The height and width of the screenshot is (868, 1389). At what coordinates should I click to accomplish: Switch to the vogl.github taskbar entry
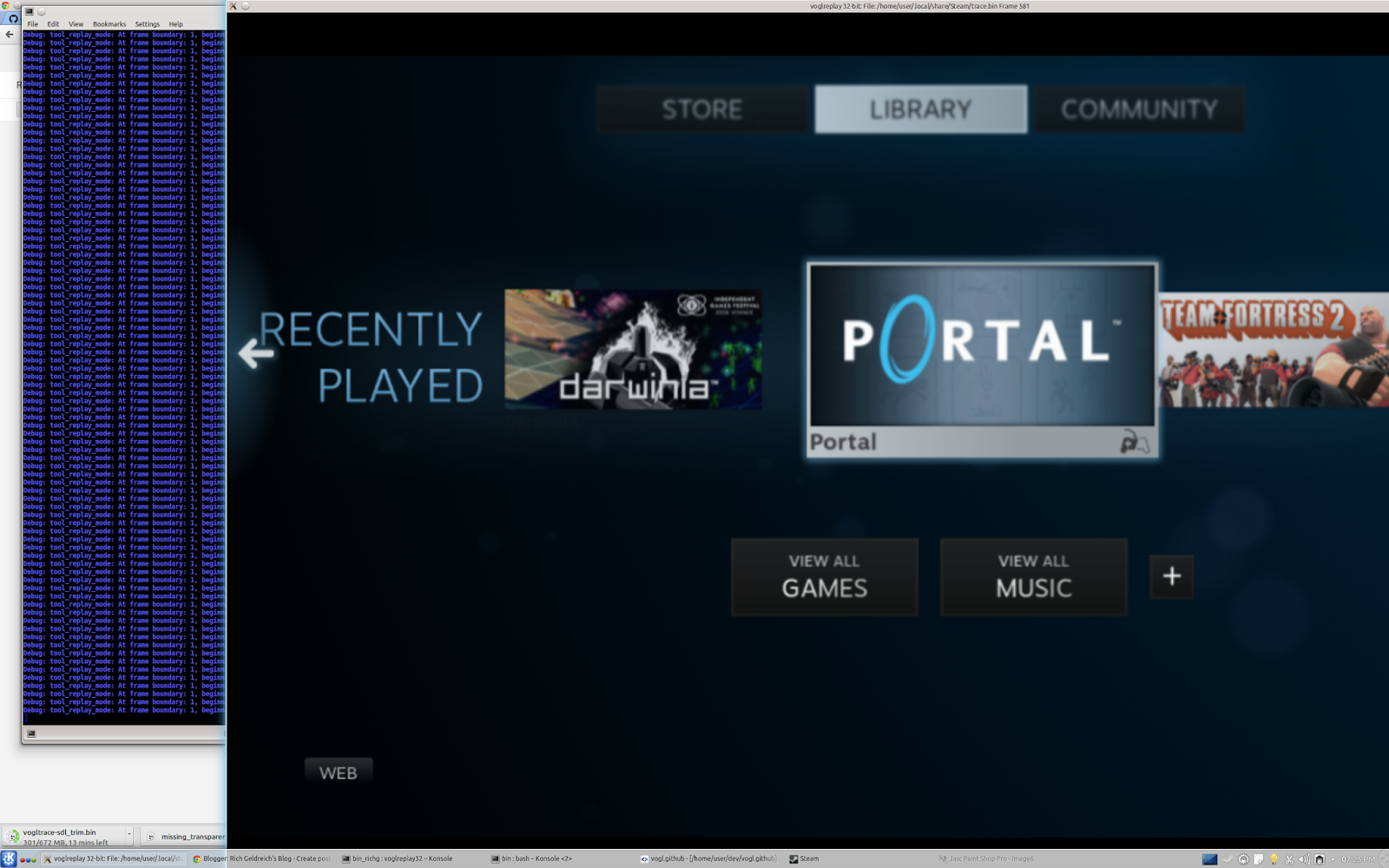pyautogui.click(x=708, y=858)
